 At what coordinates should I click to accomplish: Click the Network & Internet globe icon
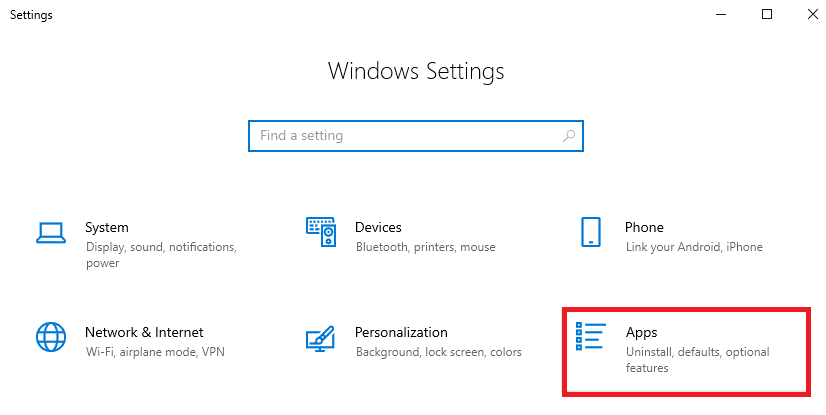tap(51, 335)
